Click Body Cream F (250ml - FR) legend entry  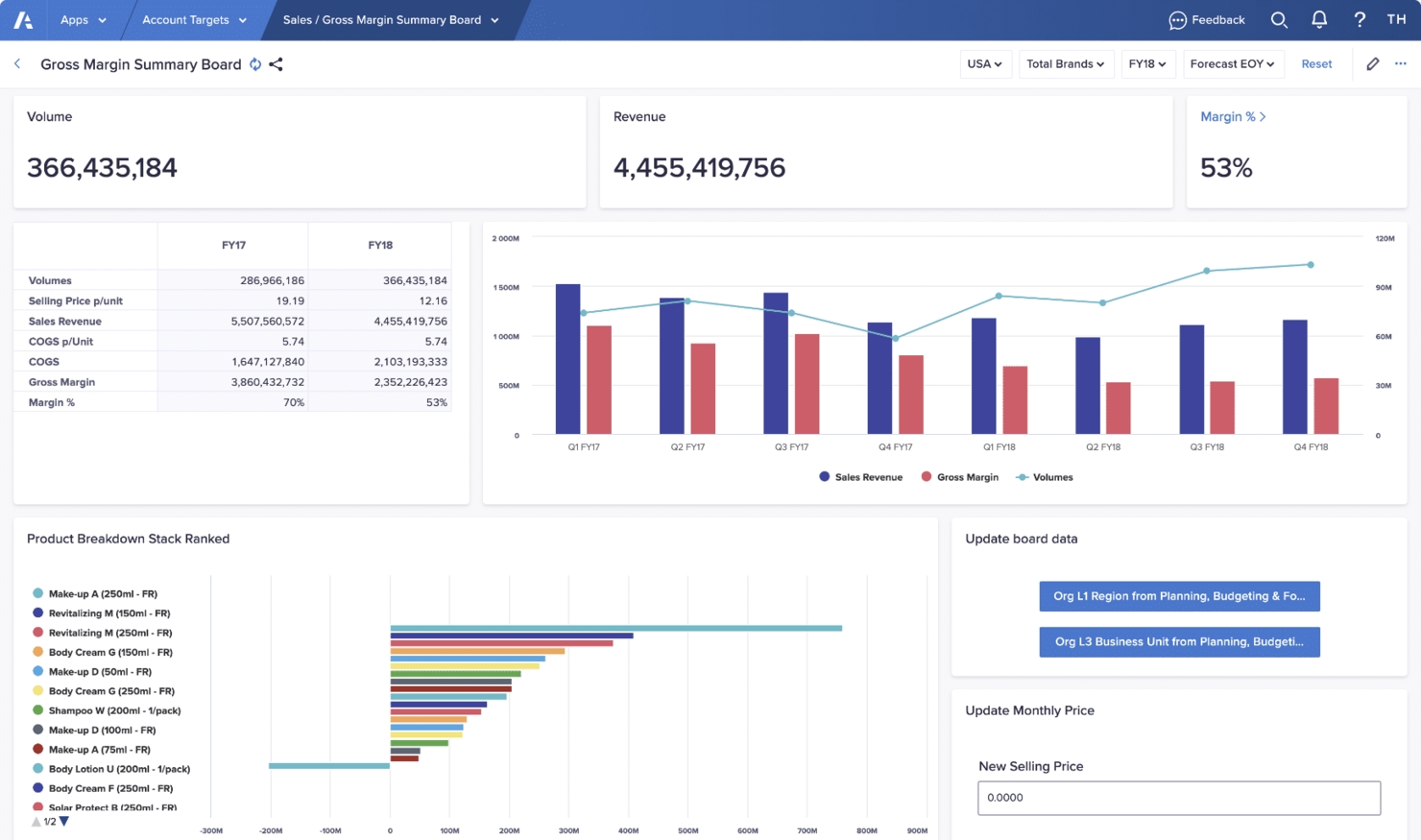[102, 788]
